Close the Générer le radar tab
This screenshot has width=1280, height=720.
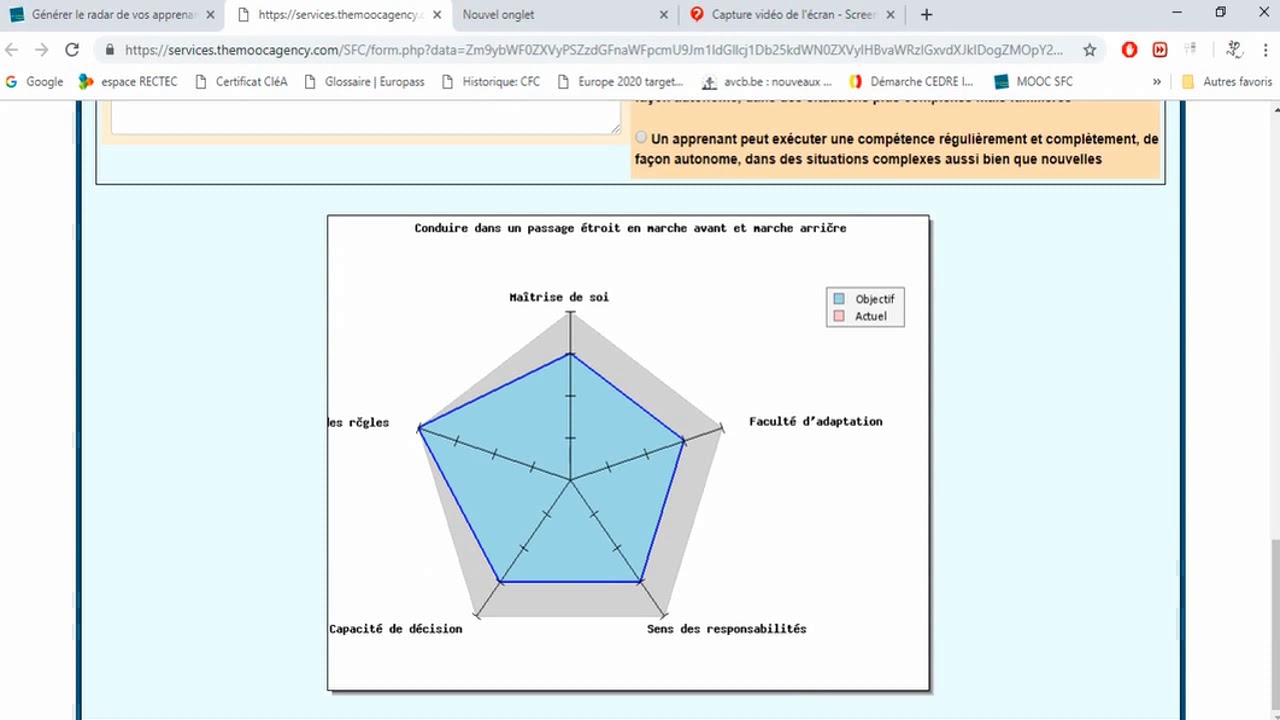210,15
